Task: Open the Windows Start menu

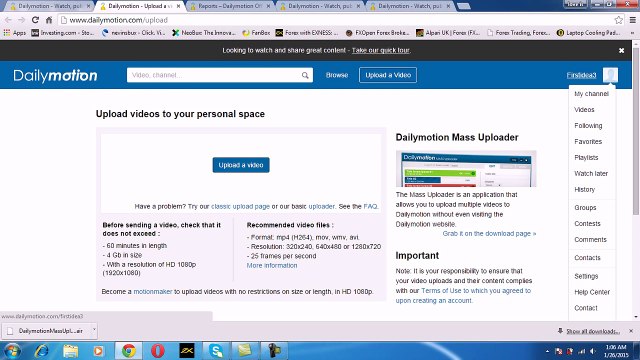Action: click(x=12, y=351)
